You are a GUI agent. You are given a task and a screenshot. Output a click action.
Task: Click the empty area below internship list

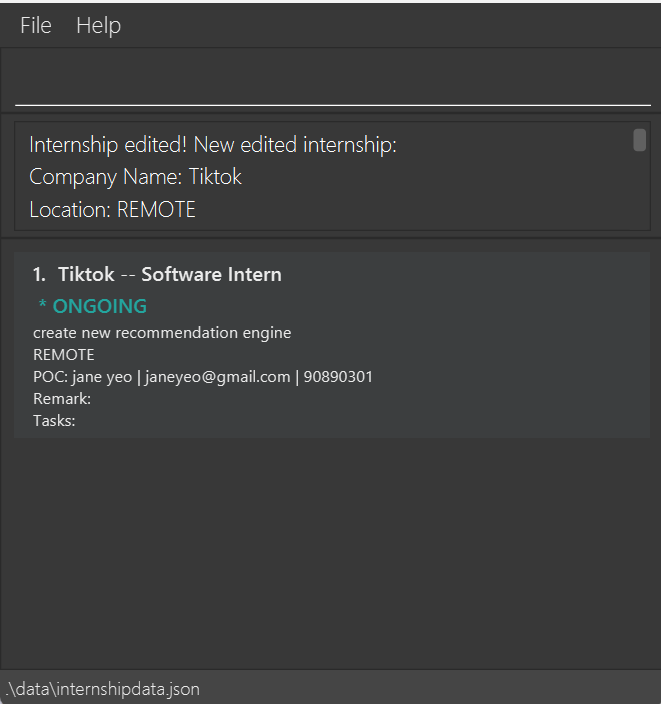pos(330,550)
